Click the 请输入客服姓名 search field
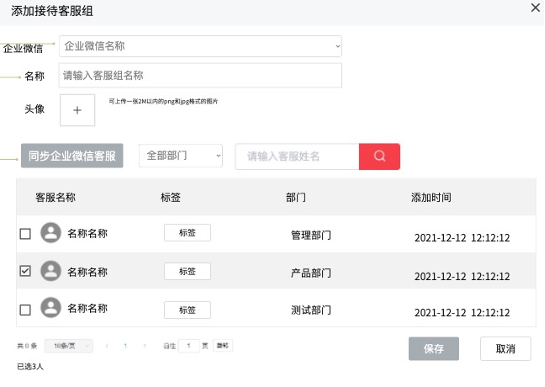The width and height of the screenshot is (545, 387). coord(297,156)
